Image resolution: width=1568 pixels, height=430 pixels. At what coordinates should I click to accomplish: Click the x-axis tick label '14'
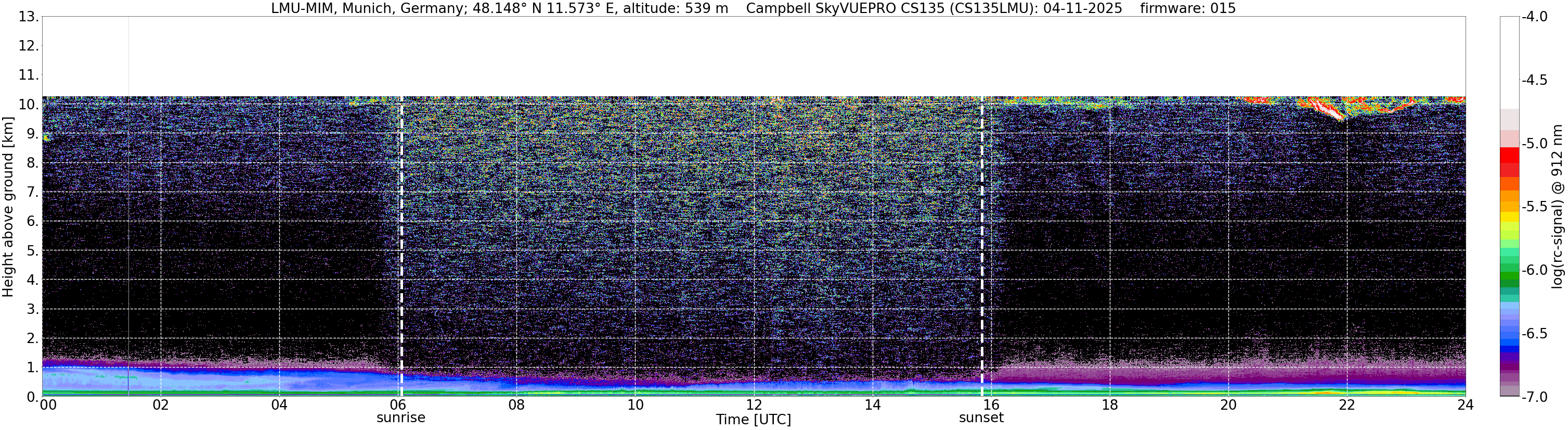tap(872, 405)
